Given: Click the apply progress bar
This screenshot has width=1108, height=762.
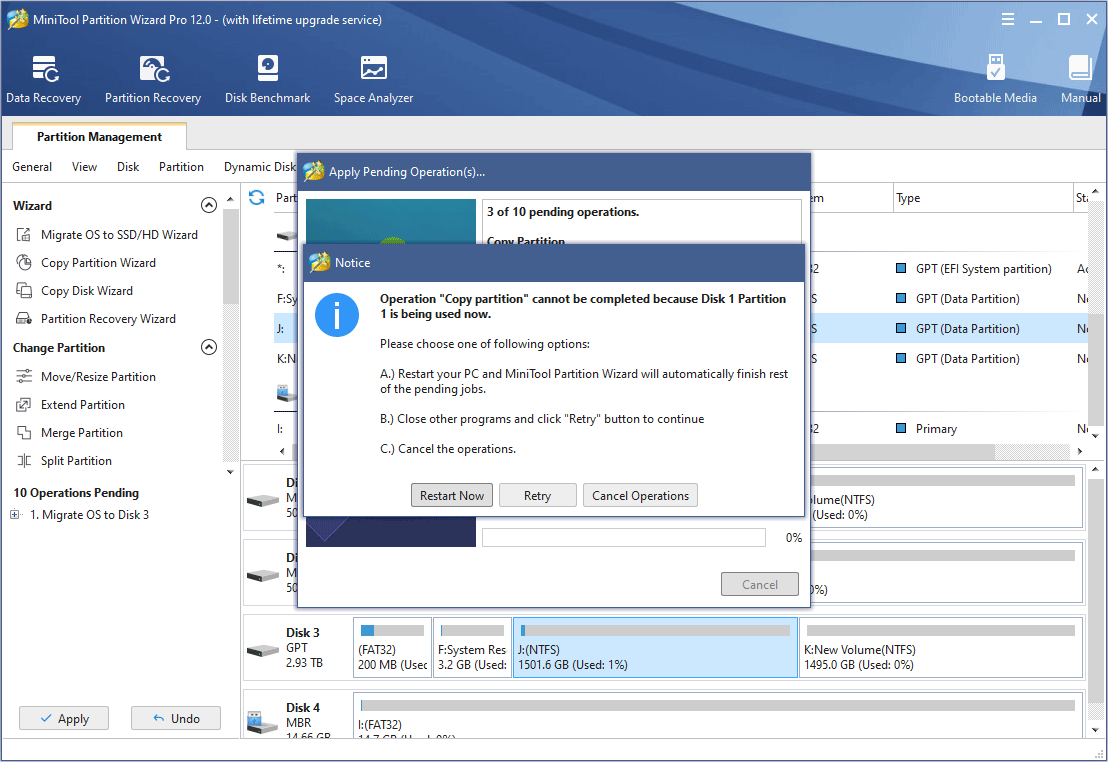Looking at the screenshot, I should [x=624, y=538].
